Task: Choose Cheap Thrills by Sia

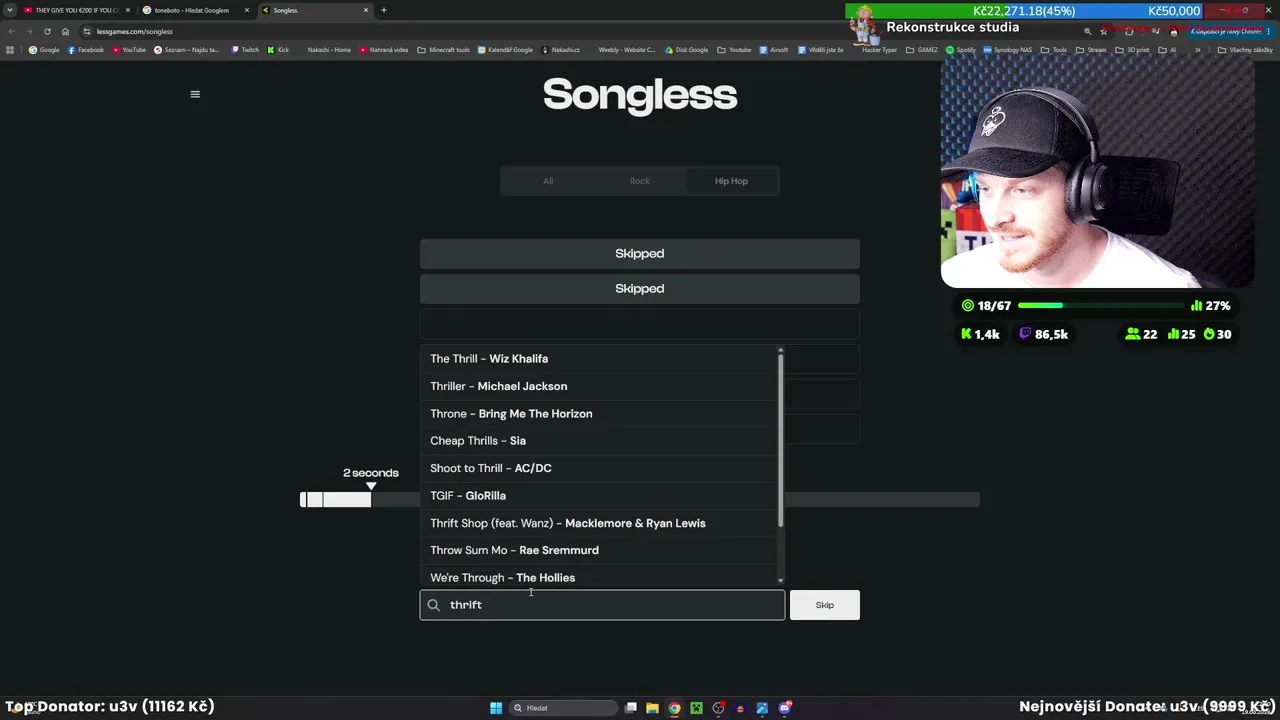Action: [x=598, y=441]
